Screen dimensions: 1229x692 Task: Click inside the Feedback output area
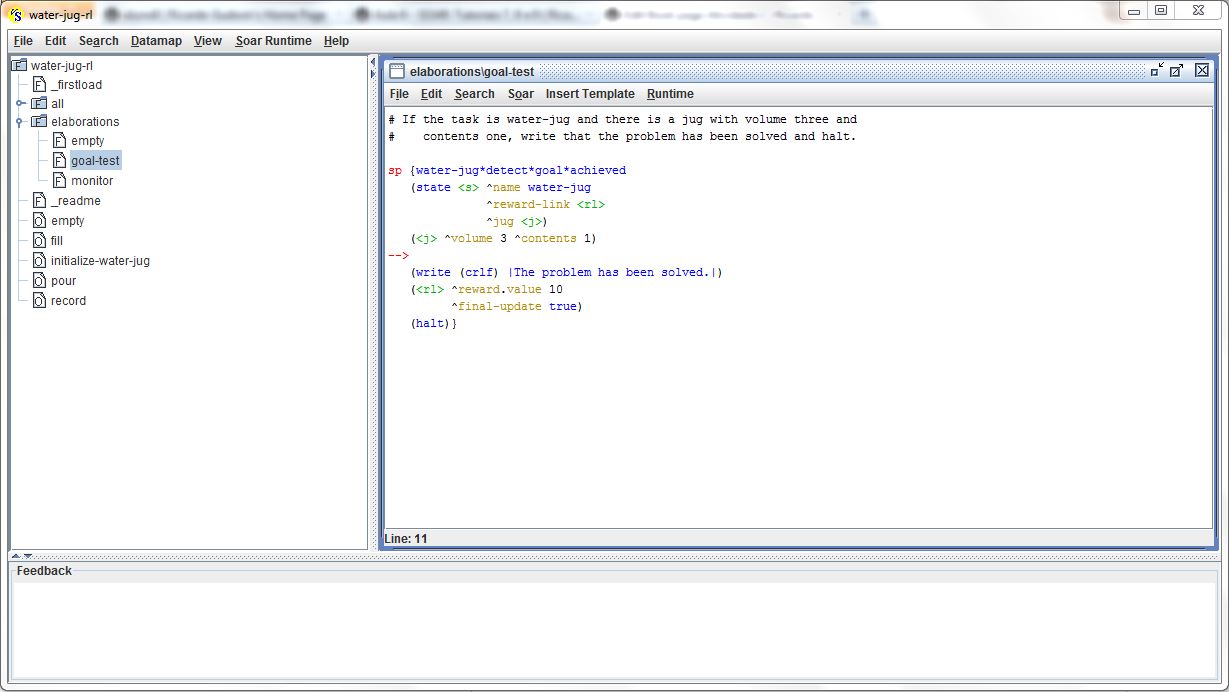click(x=614, y=630)
